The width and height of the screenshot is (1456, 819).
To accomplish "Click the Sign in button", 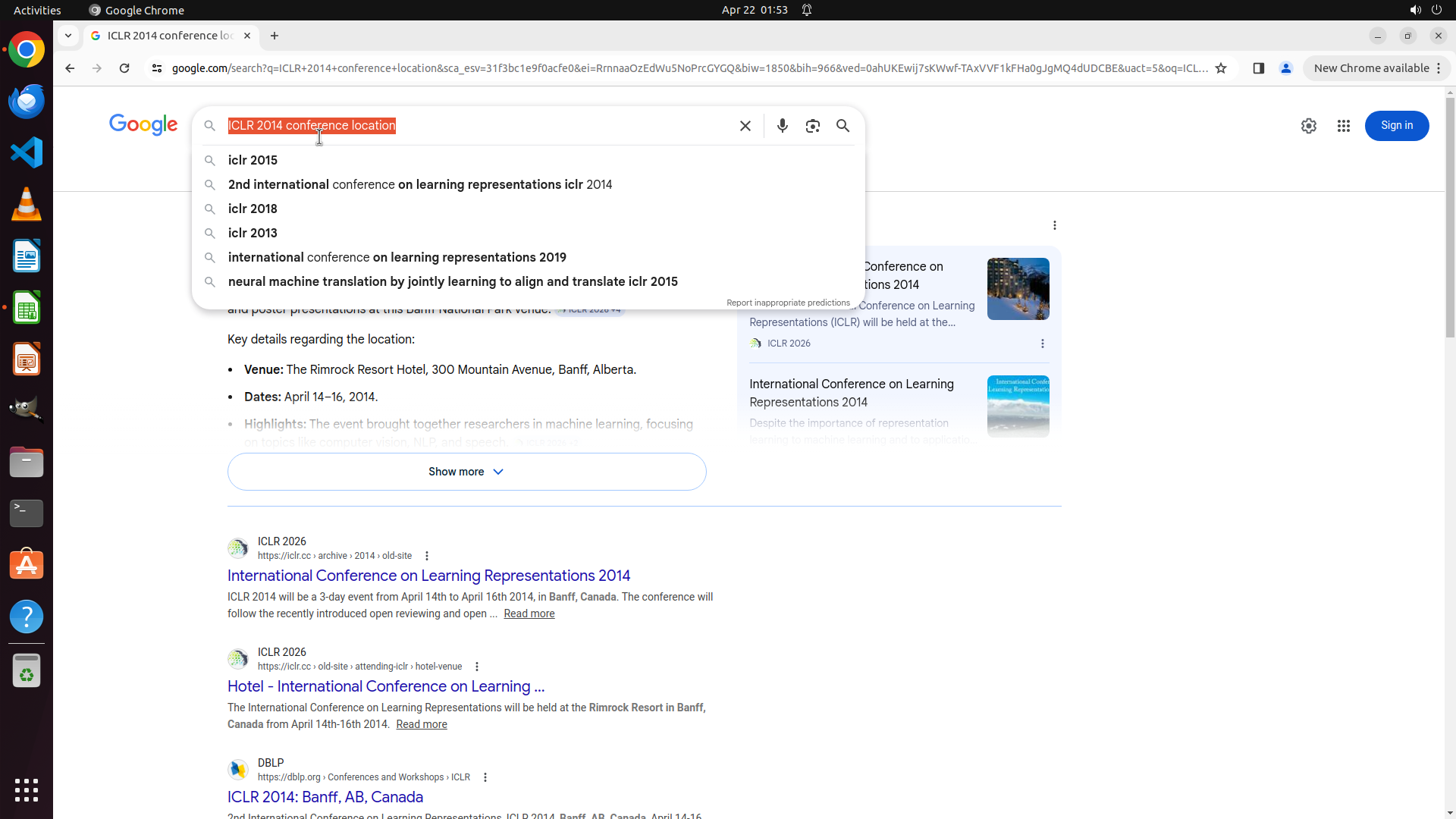I will [x=1396, y=126].
